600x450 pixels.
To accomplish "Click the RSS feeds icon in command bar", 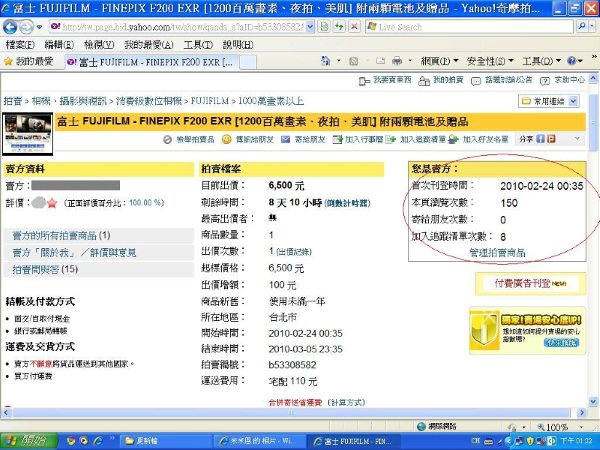I will coord(354,61).
